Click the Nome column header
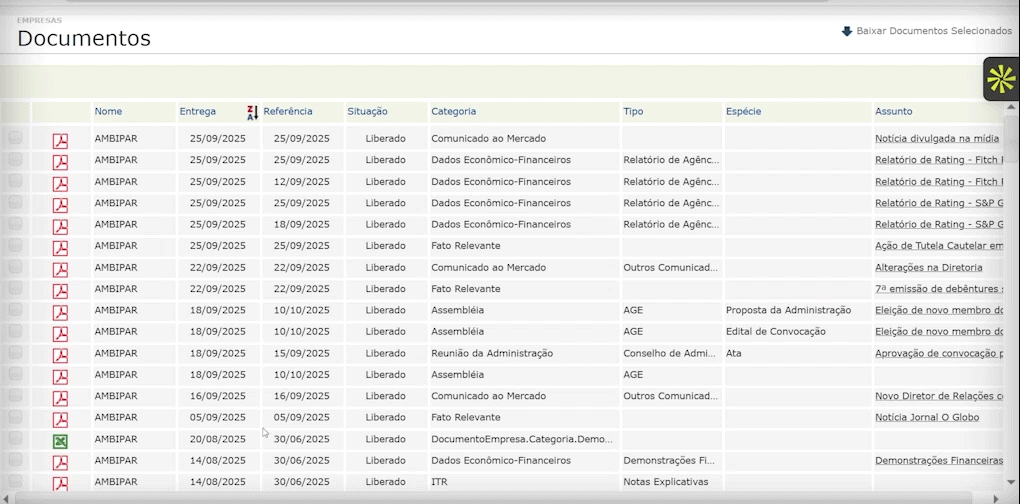 click(108, 111)
